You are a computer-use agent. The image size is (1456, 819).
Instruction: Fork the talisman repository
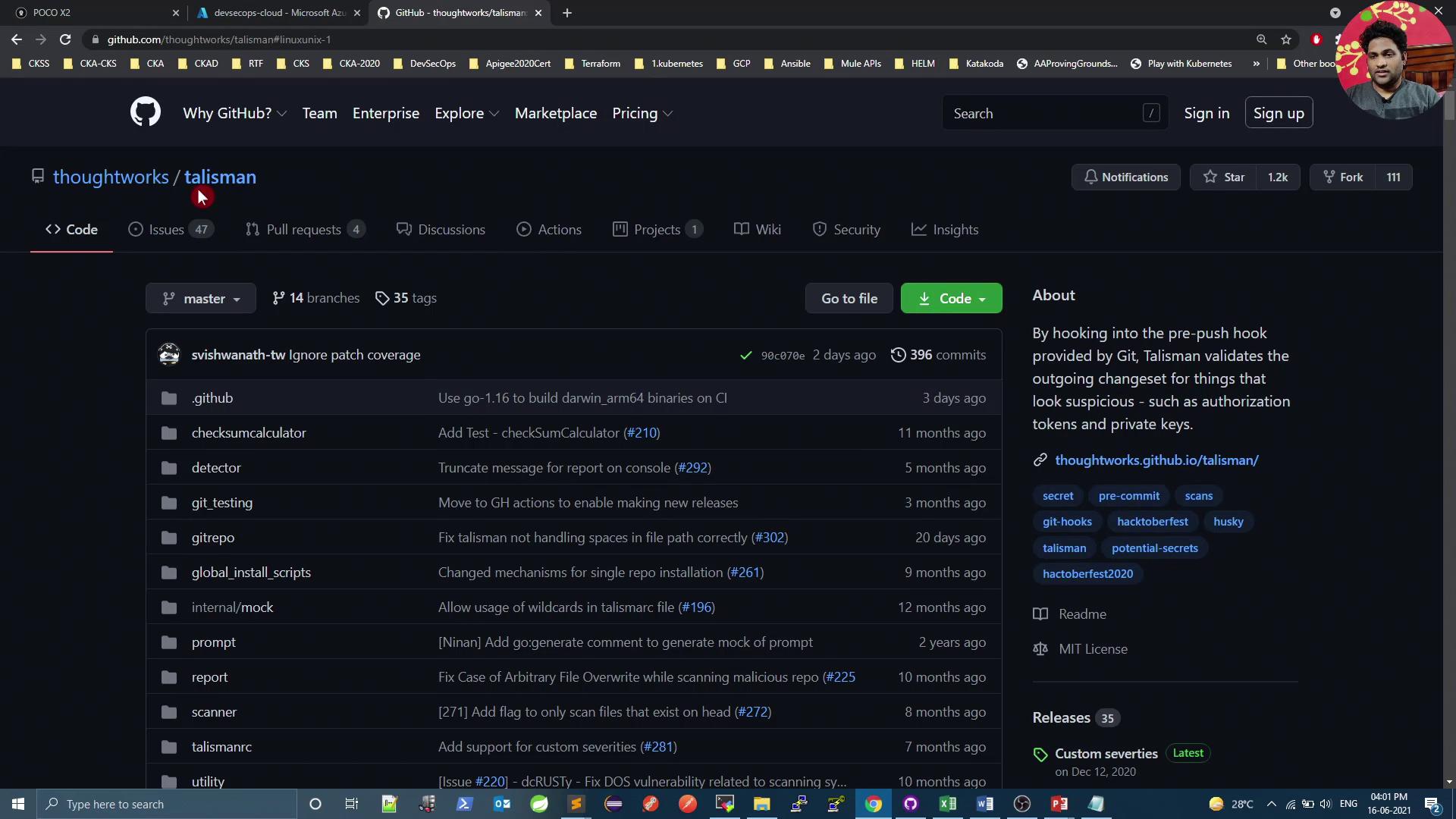tap(1343, 177)
